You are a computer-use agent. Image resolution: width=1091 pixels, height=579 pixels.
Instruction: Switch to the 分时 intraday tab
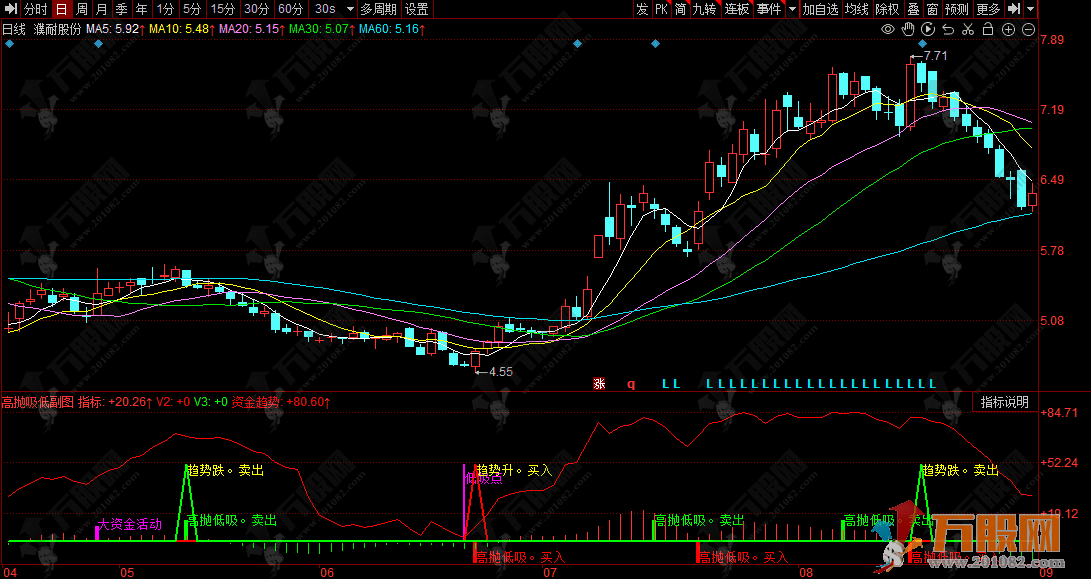[x=36, y=9]
